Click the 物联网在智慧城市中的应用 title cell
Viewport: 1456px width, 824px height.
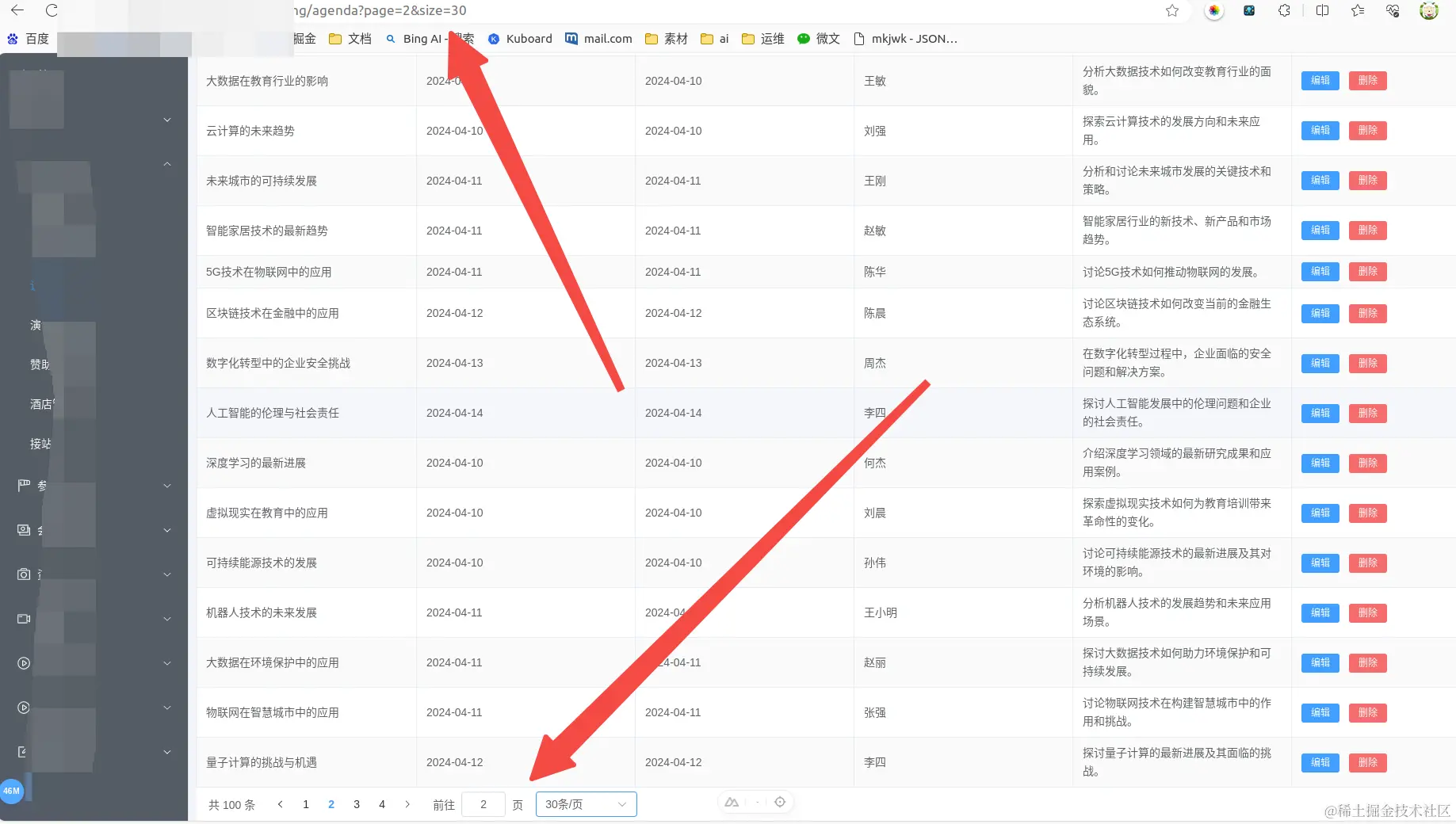(x=273, y=712)
